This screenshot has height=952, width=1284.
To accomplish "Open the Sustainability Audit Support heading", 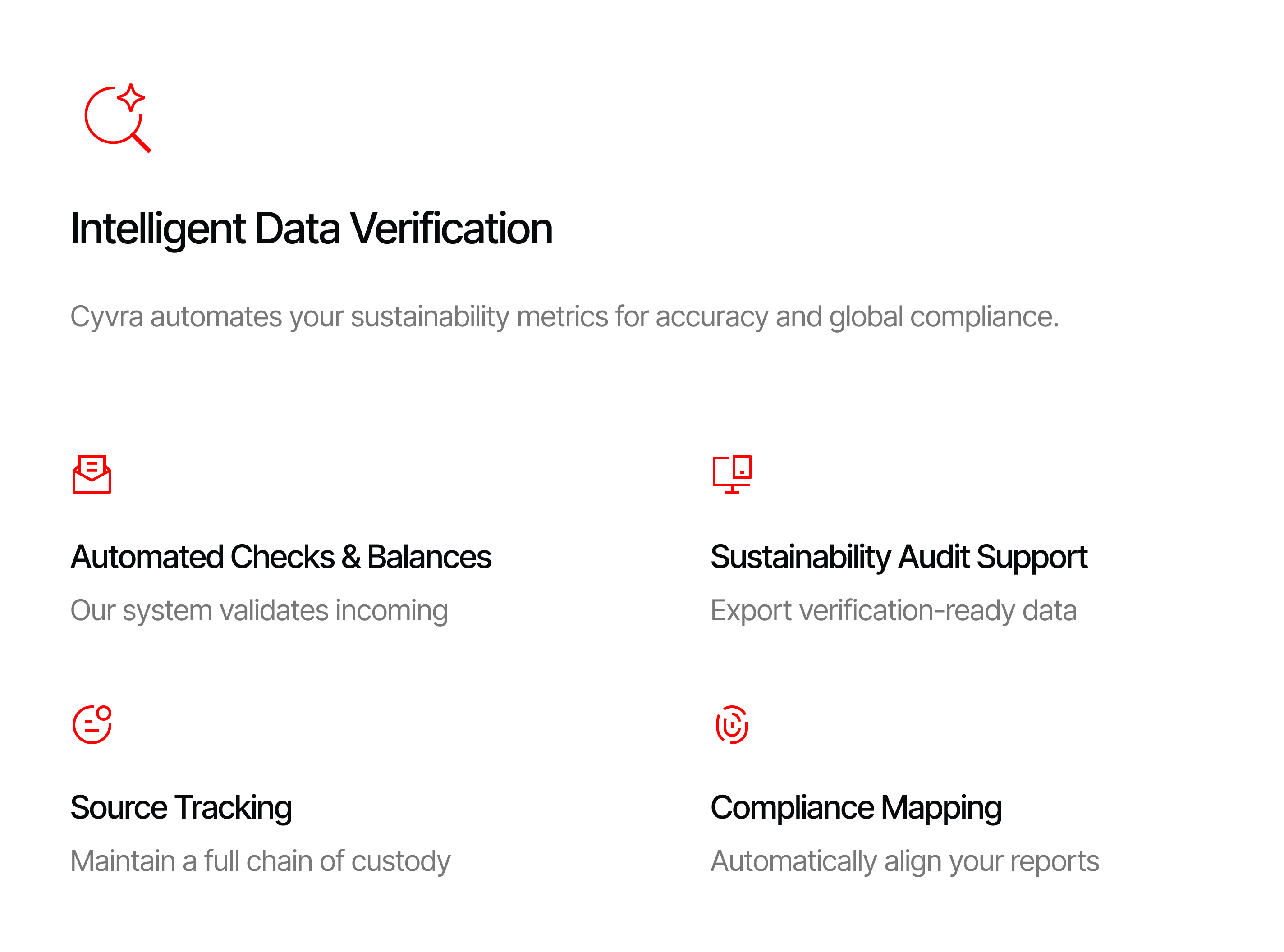I will (x=899, y=557).
